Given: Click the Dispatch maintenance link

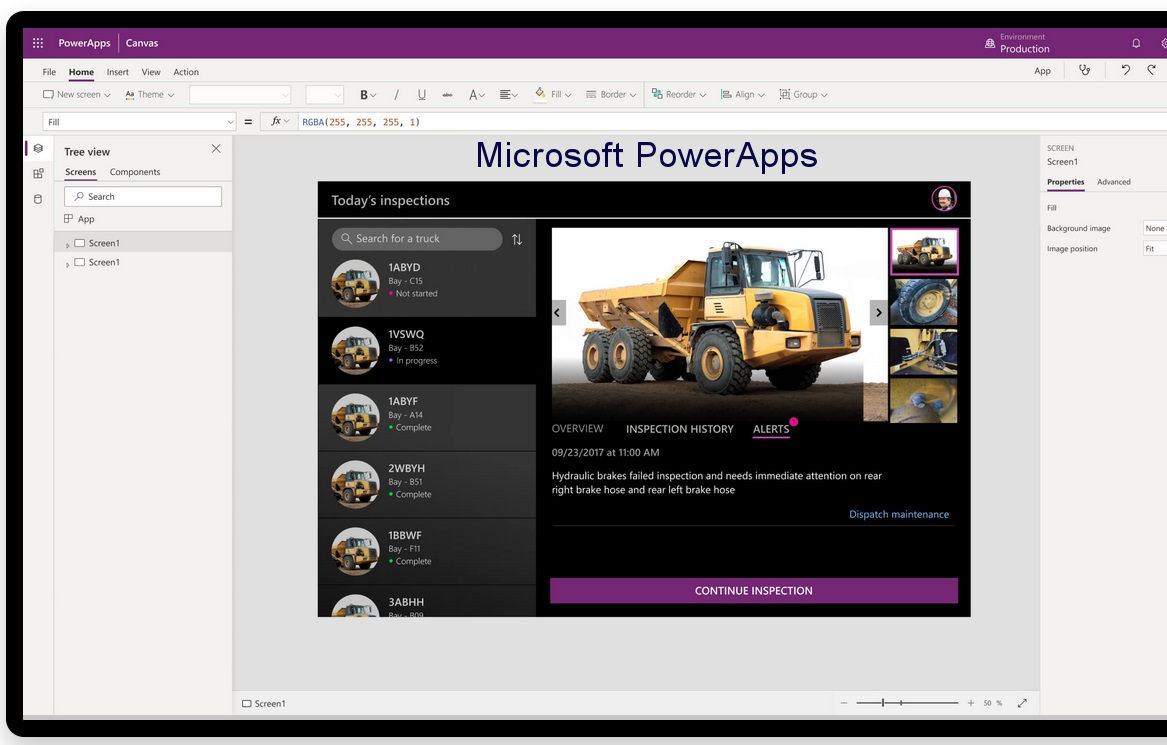Looking at the screenshot, I should coord(899,514).
